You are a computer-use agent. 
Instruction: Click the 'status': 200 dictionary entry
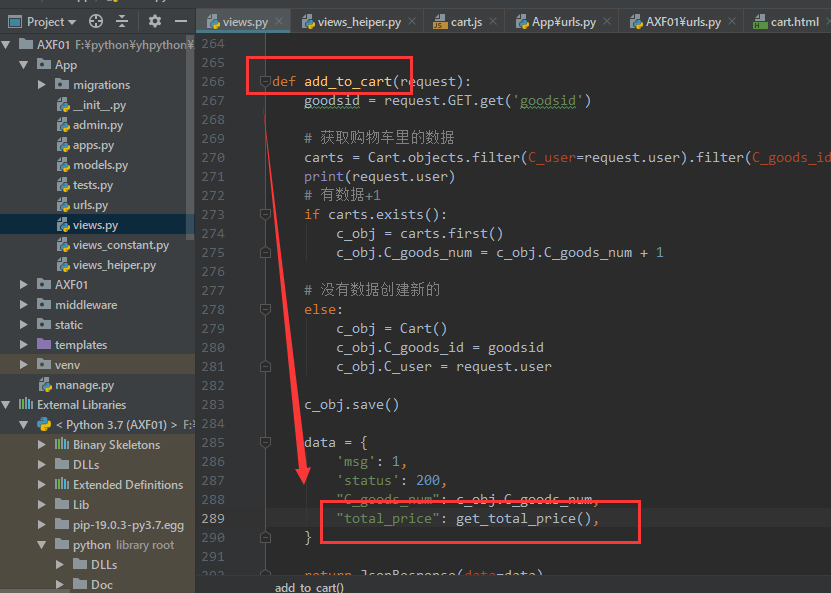coord(391,481)
